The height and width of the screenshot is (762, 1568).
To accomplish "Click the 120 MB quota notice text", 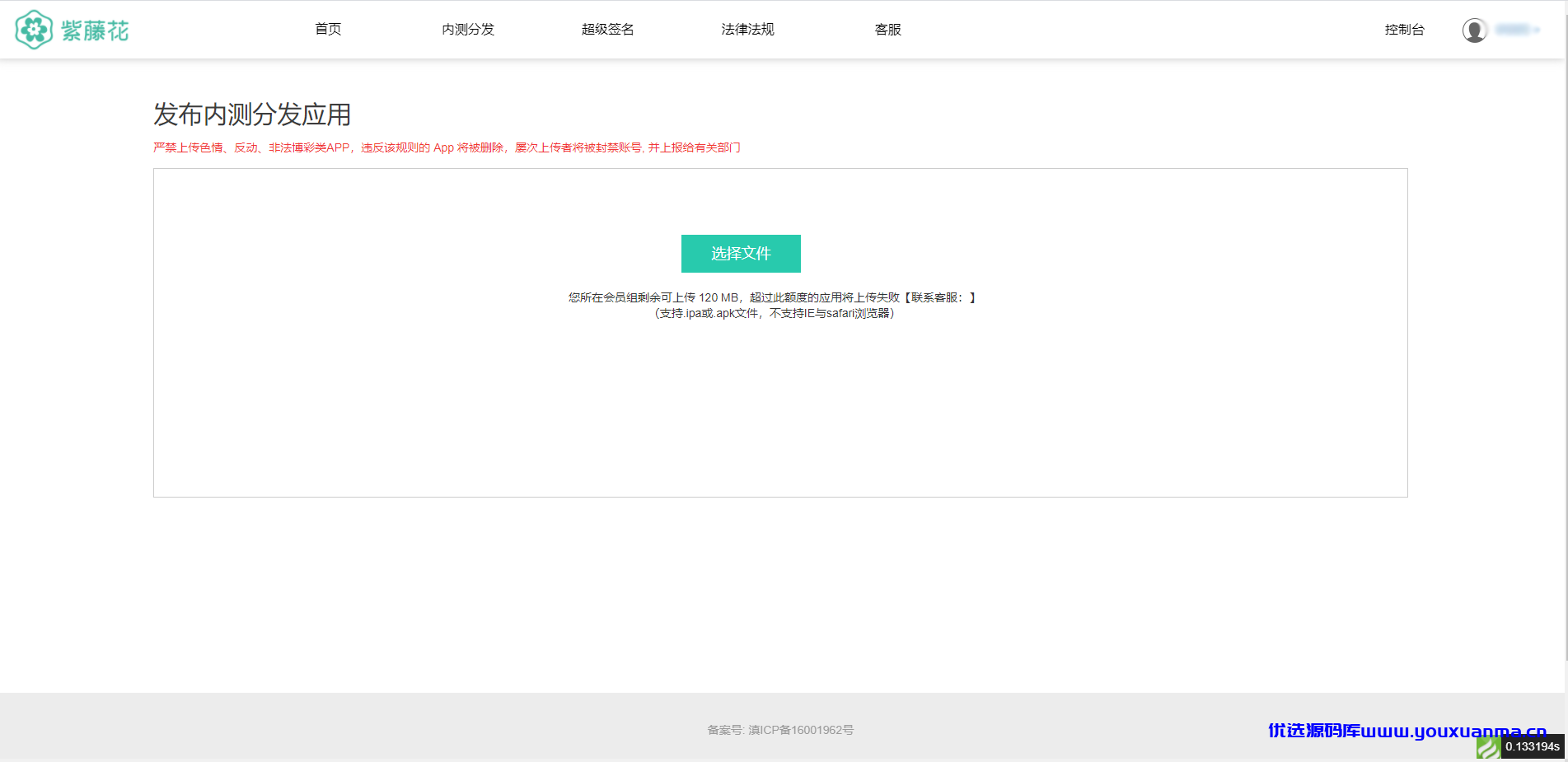I will (772, 297).
